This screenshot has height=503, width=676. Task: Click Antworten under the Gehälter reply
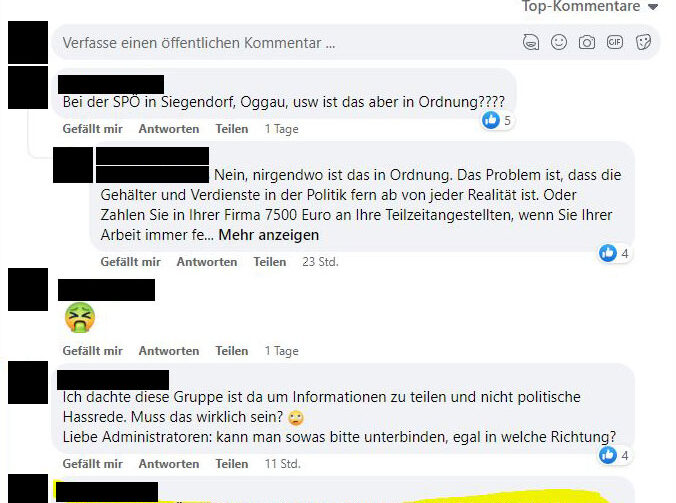click(207, 262)
